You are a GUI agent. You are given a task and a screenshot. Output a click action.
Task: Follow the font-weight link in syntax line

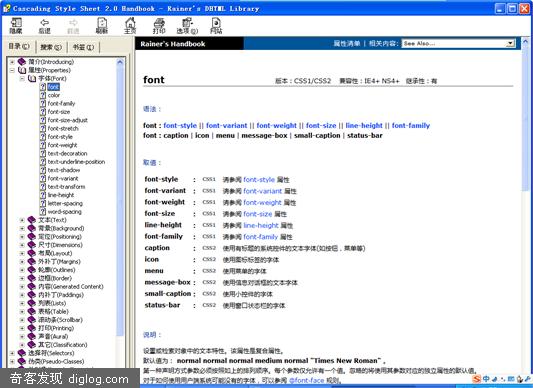point(277,125)
